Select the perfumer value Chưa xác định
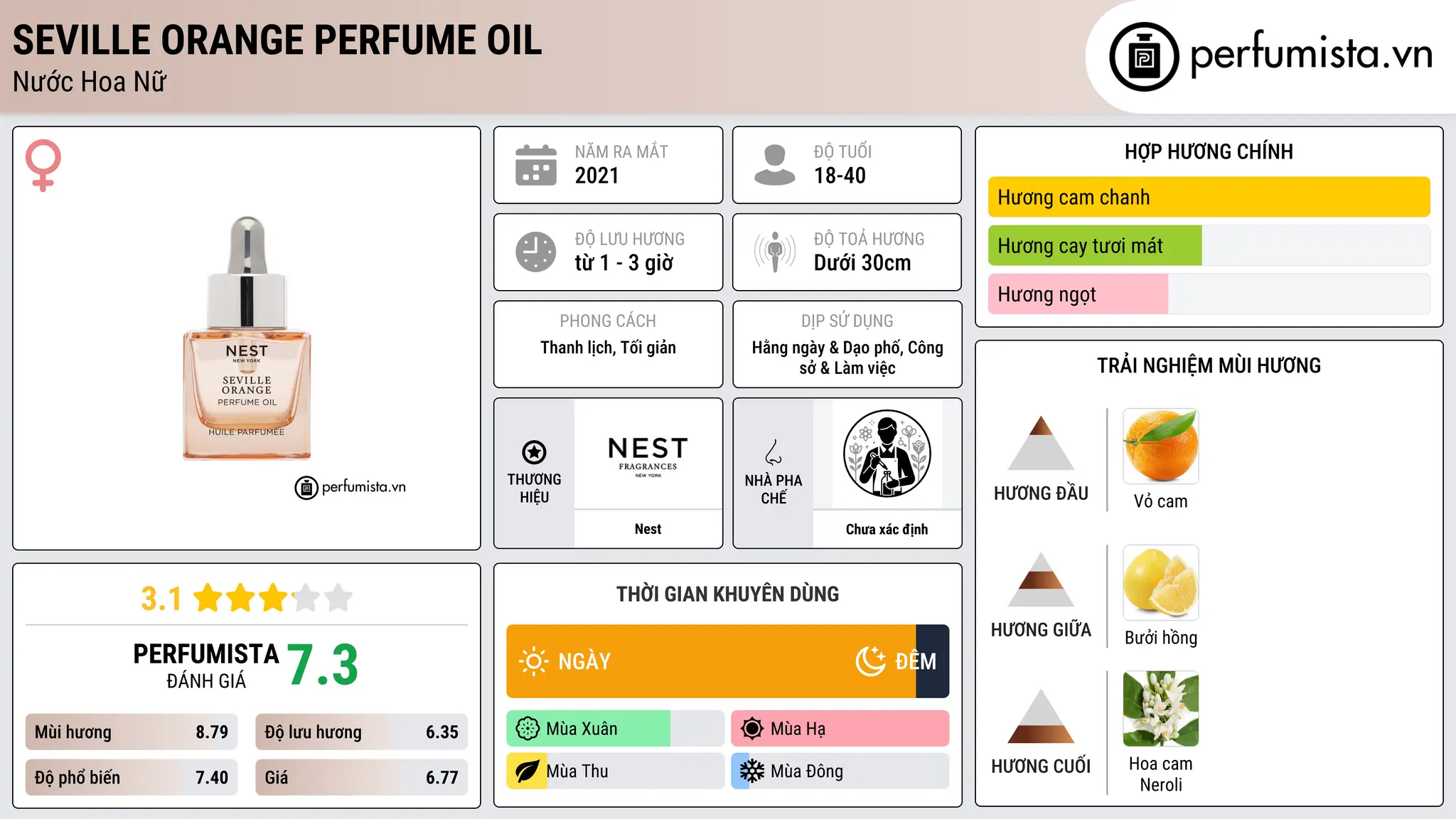The width and height of the screenshot is (1456, 819). (x=887, y=529)
